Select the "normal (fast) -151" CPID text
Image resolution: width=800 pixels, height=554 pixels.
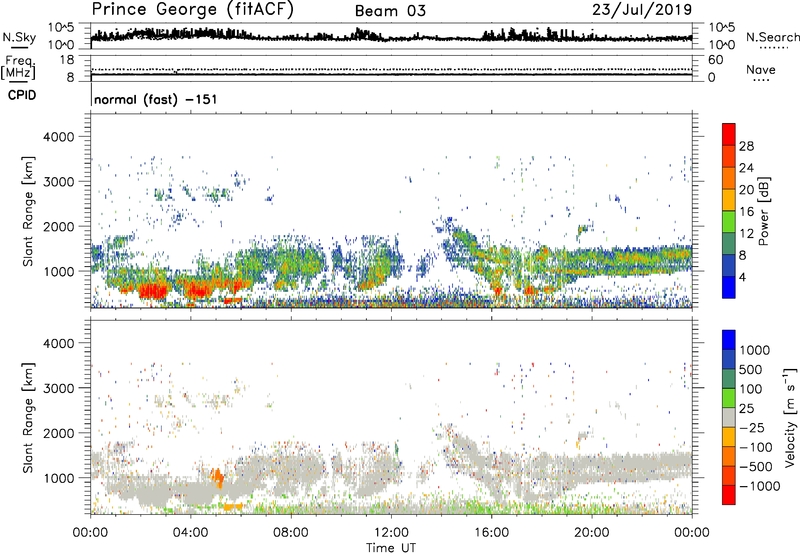pyautogui.click(x=156, y=99)
